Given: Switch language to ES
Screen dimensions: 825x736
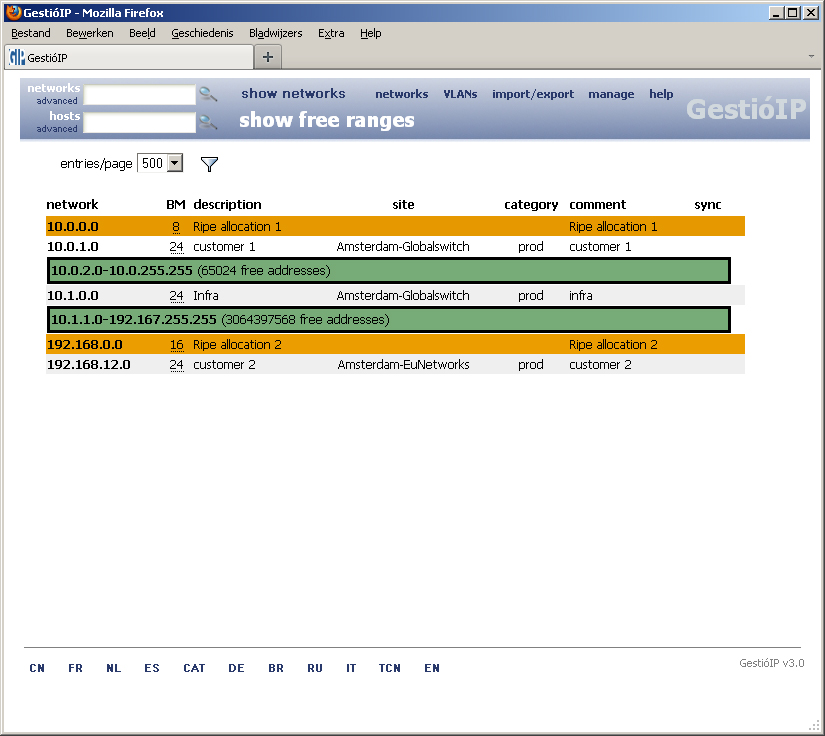Looking at the screenshot, I should point(152,668).
